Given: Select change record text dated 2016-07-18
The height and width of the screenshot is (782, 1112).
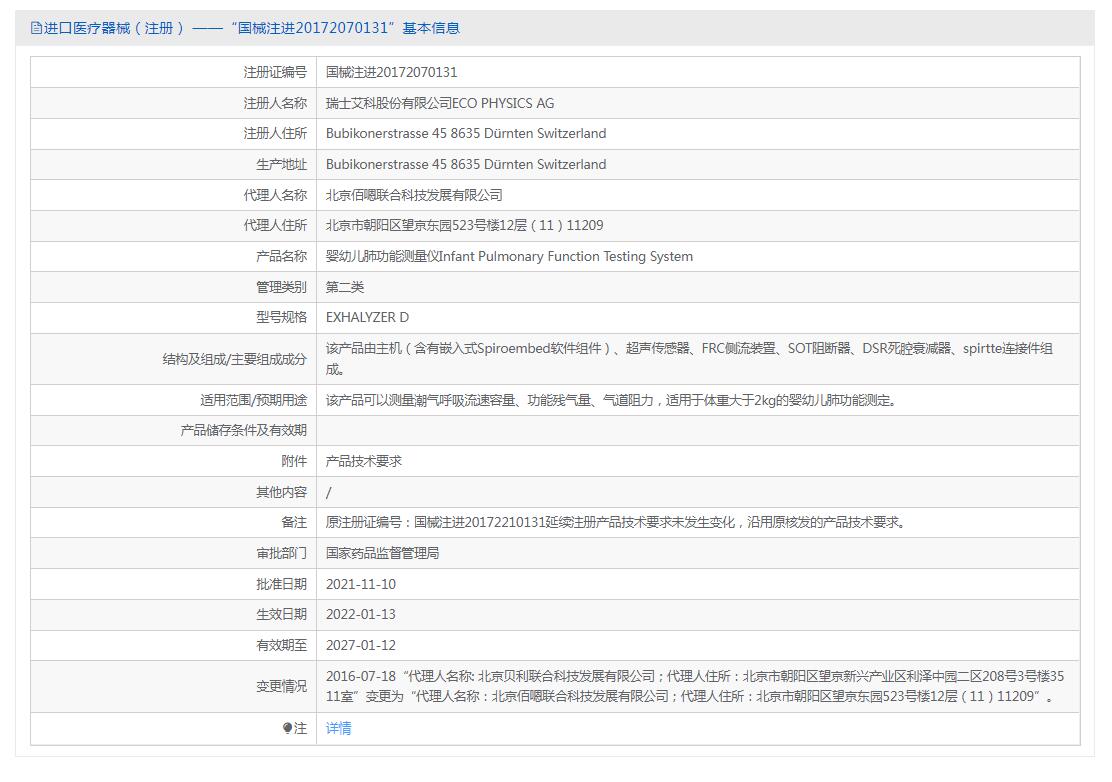Looking at the screenshot, I should click(x=695, y=686).
